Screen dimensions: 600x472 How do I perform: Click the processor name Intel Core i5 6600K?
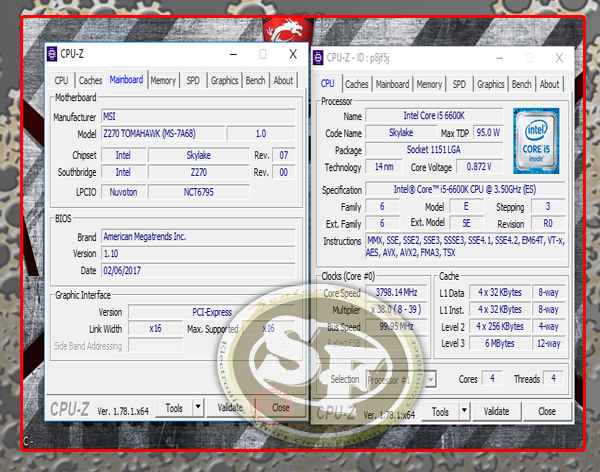[x=434, y=116]
